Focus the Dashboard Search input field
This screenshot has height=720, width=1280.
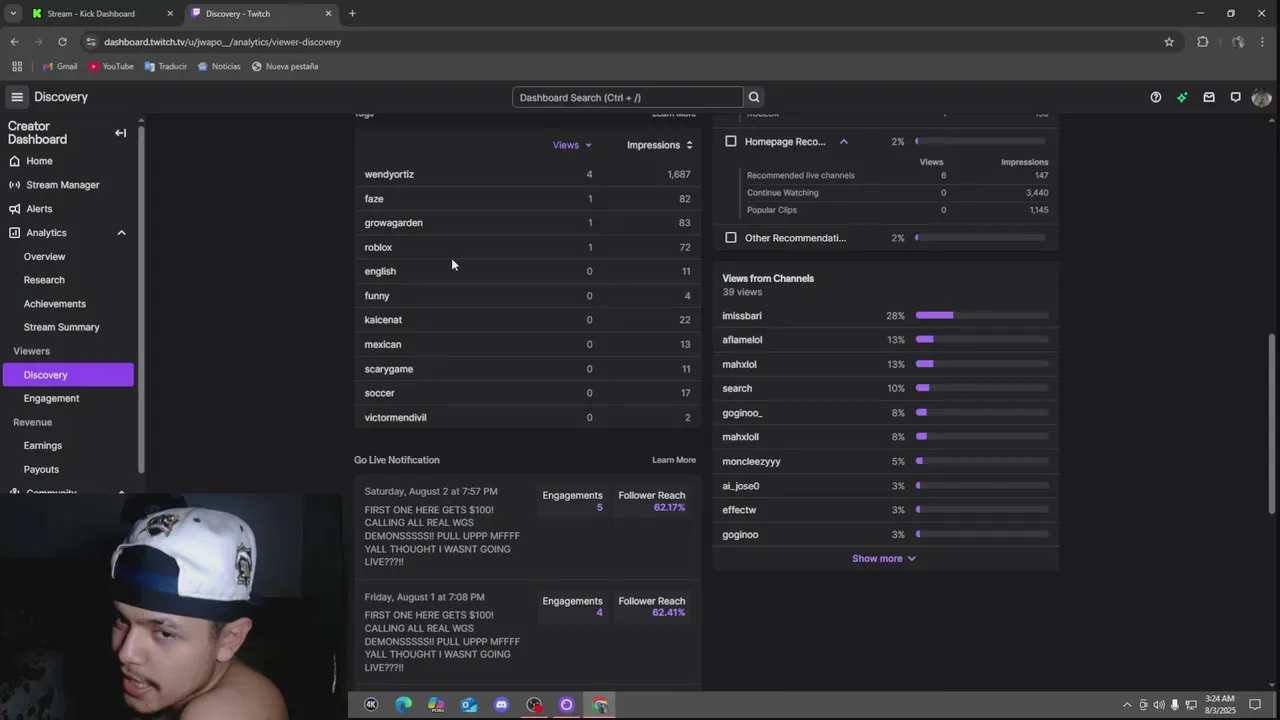pos(628,97)
